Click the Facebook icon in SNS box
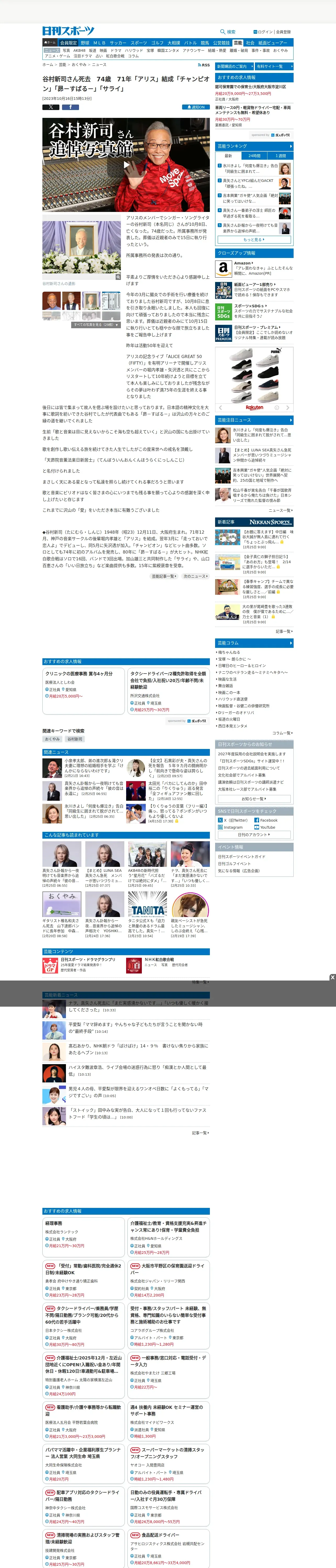Image resolution: width=336 pixels, height=1568 pixels. pos(257,820)
